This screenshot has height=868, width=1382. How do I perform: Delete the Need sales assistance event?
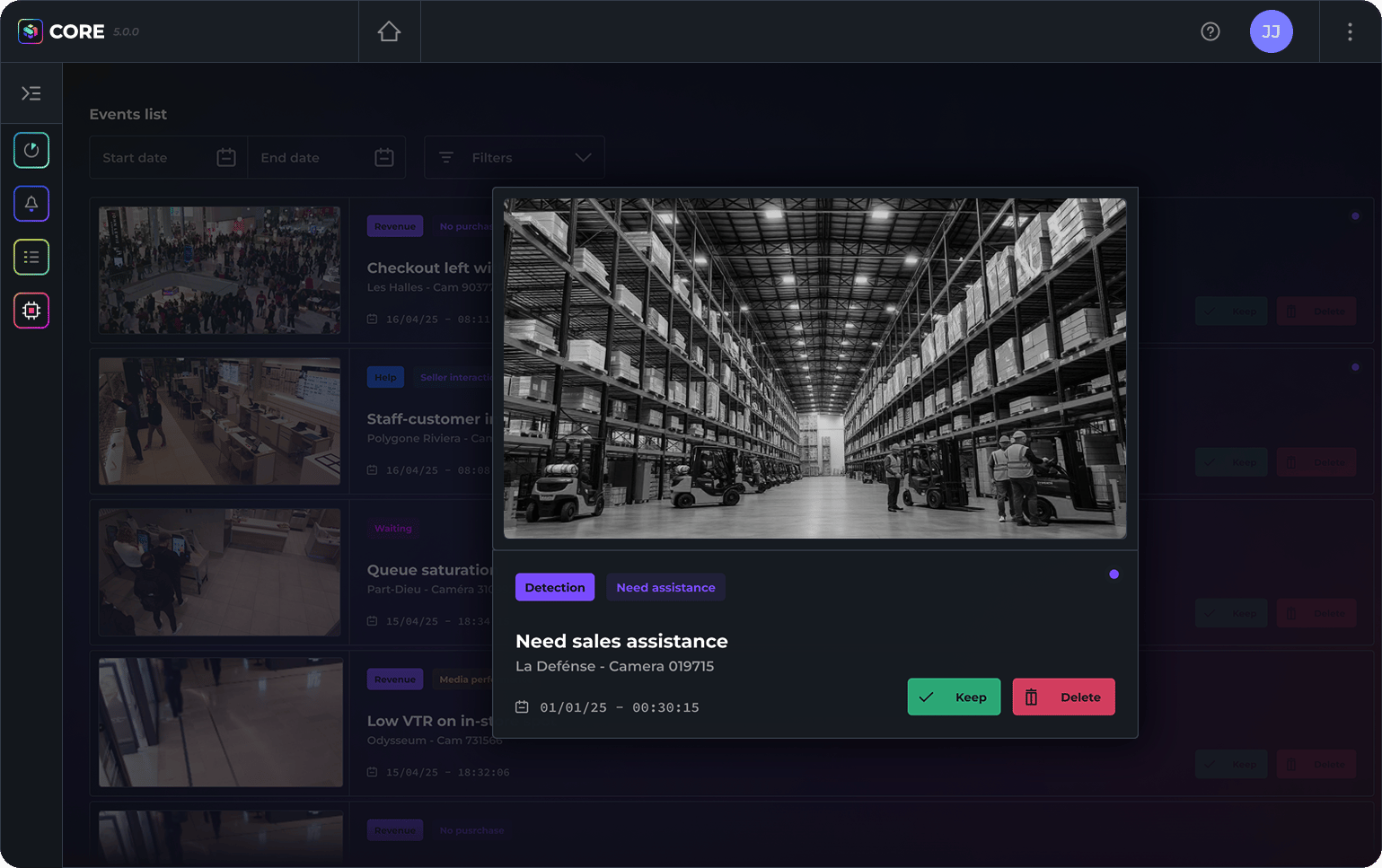1063,697
